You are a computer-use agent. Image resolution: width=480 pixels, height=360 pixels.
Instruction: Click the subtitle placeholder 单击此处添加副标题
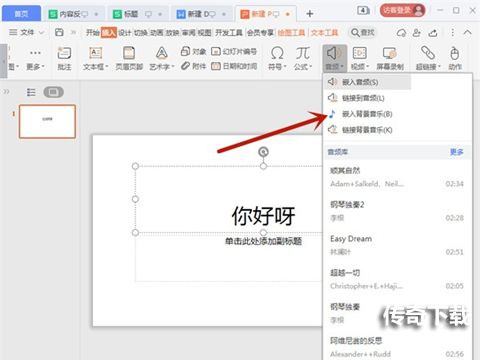tap(263, 241)
